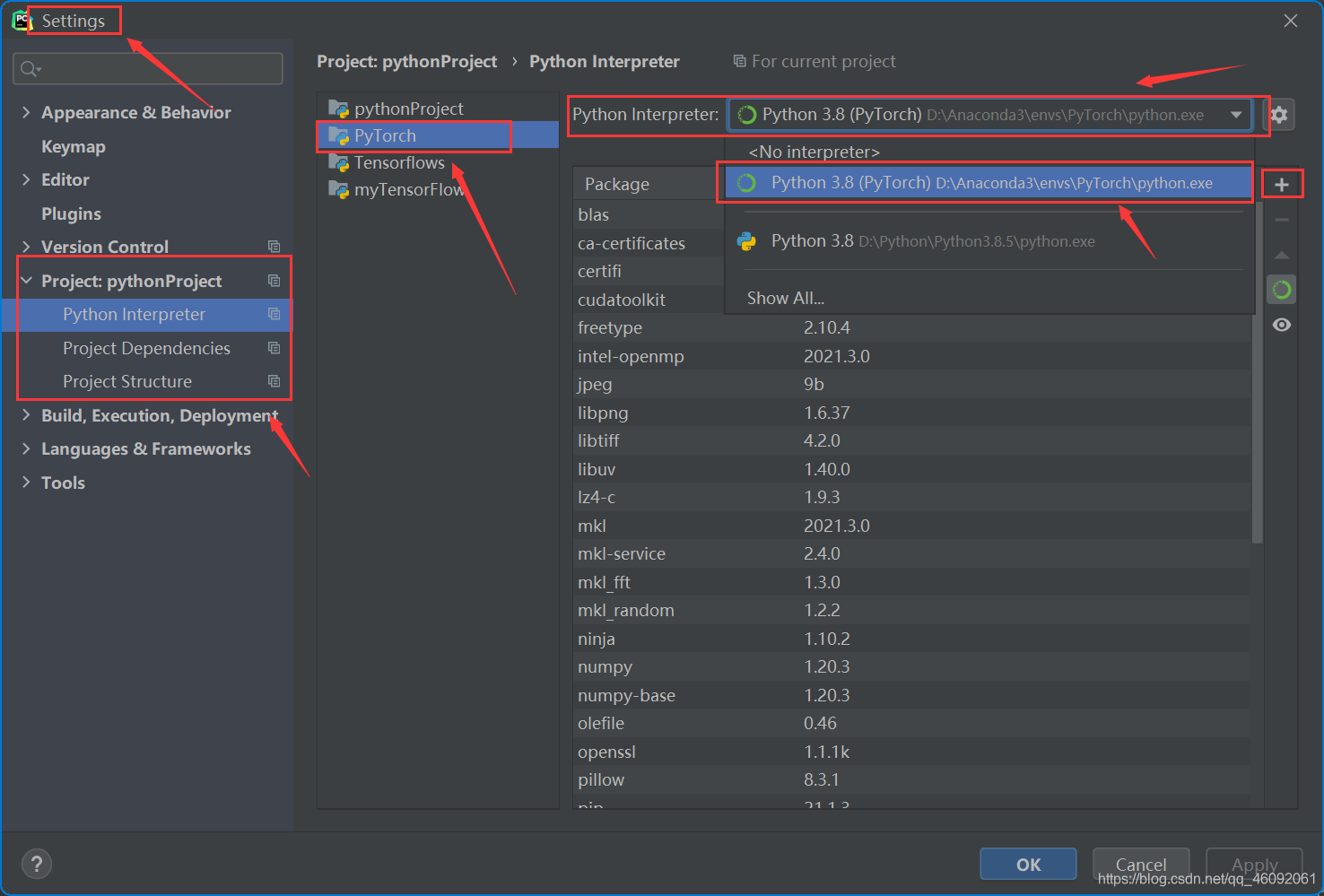The height and width of the screenshot is (896, 1324).
Task: Expand the Version Control section
Action: click(x=26, y=247)
